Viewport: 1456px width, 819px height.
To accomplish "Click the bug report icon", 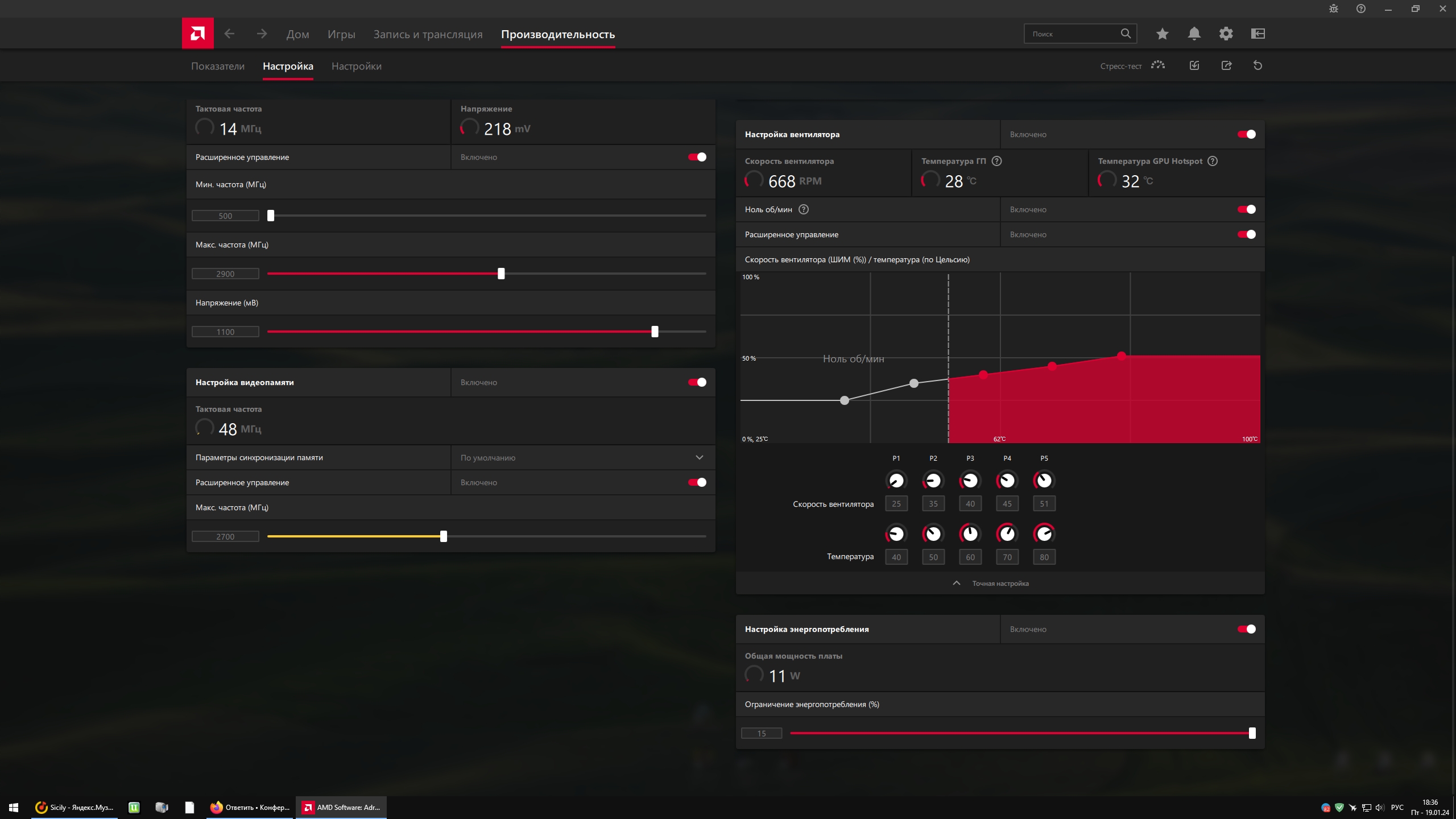I will [x=1333, y=9].
